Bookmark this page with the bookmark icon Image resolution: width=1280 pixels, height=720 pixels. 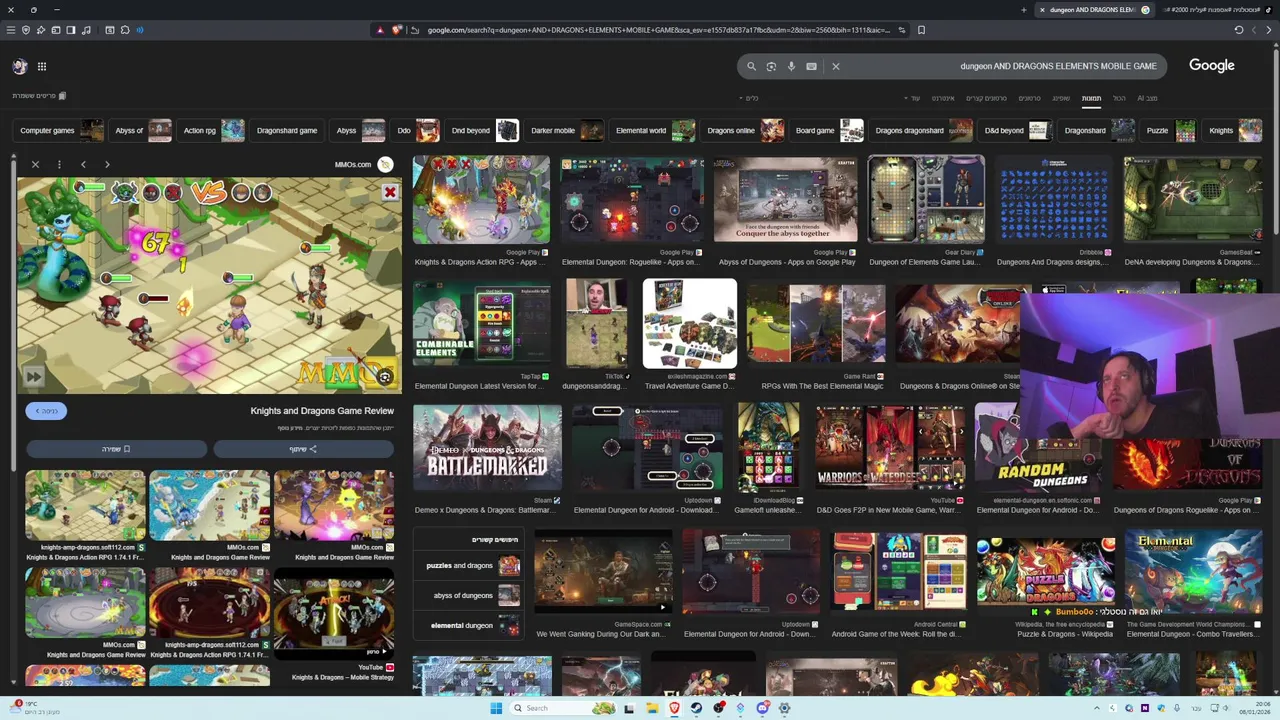point(921,30)
